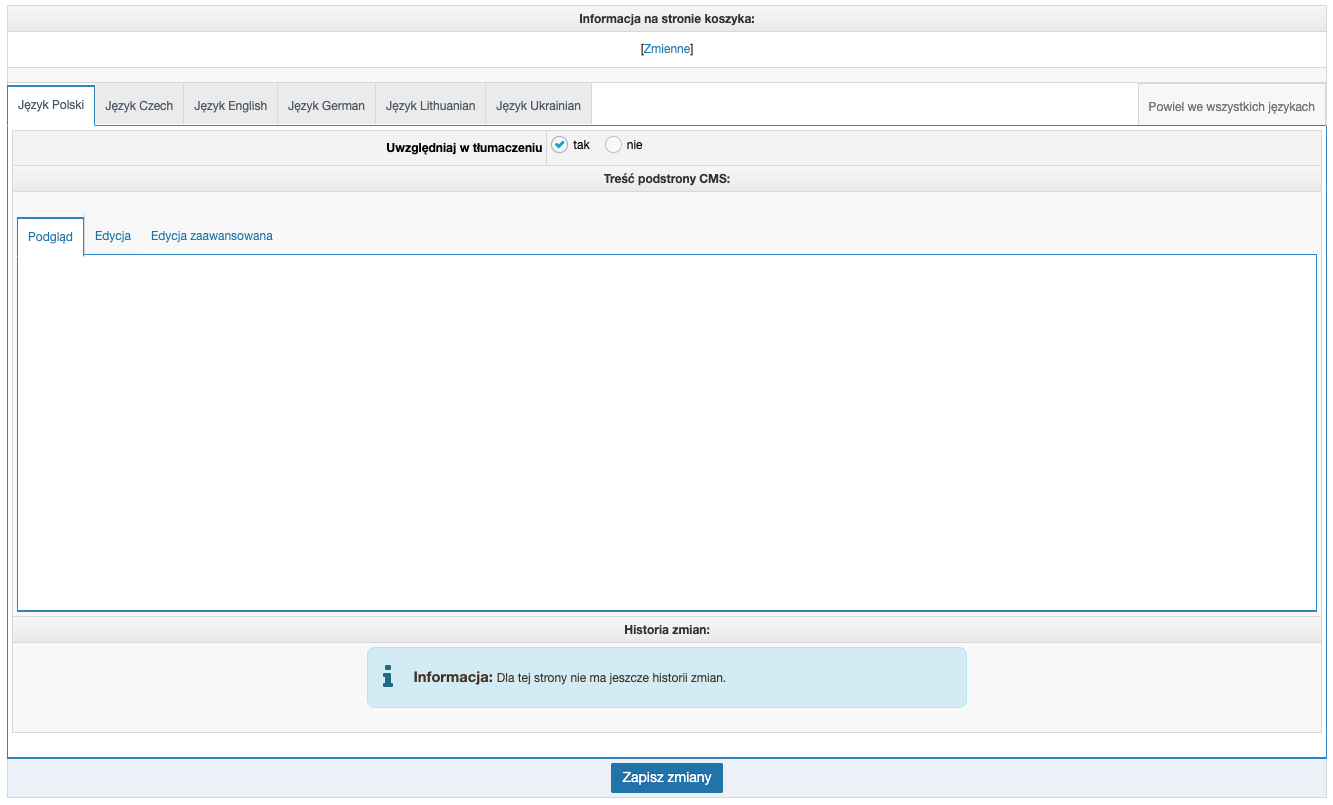Viewport: 1333px width, 805px height.
Task: Click the Informacja na stronie koszyka header
Action: (666, 19)
